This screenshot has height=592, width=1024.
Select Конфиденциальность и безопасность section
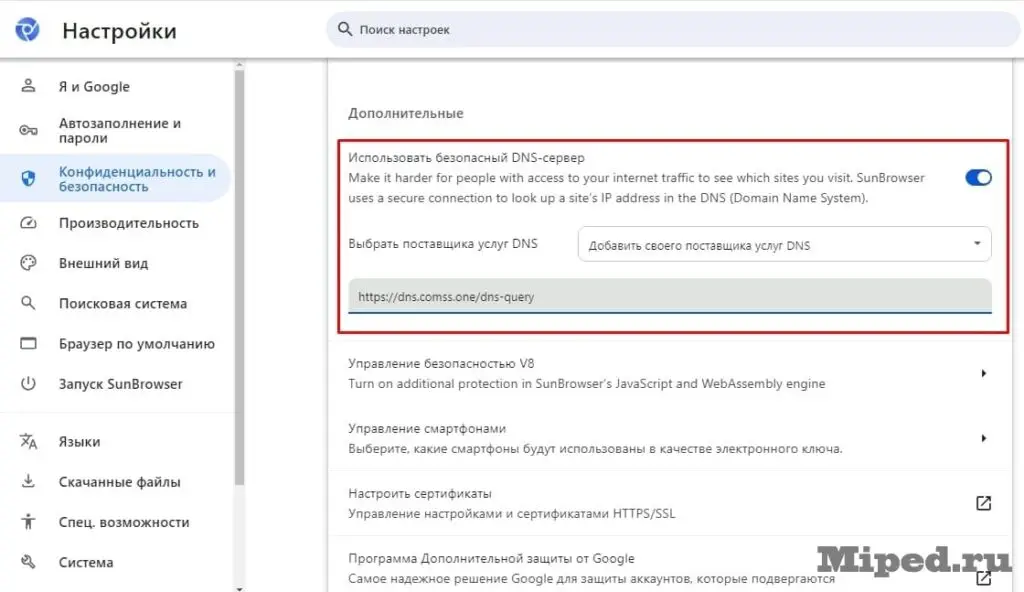point(116,178)
